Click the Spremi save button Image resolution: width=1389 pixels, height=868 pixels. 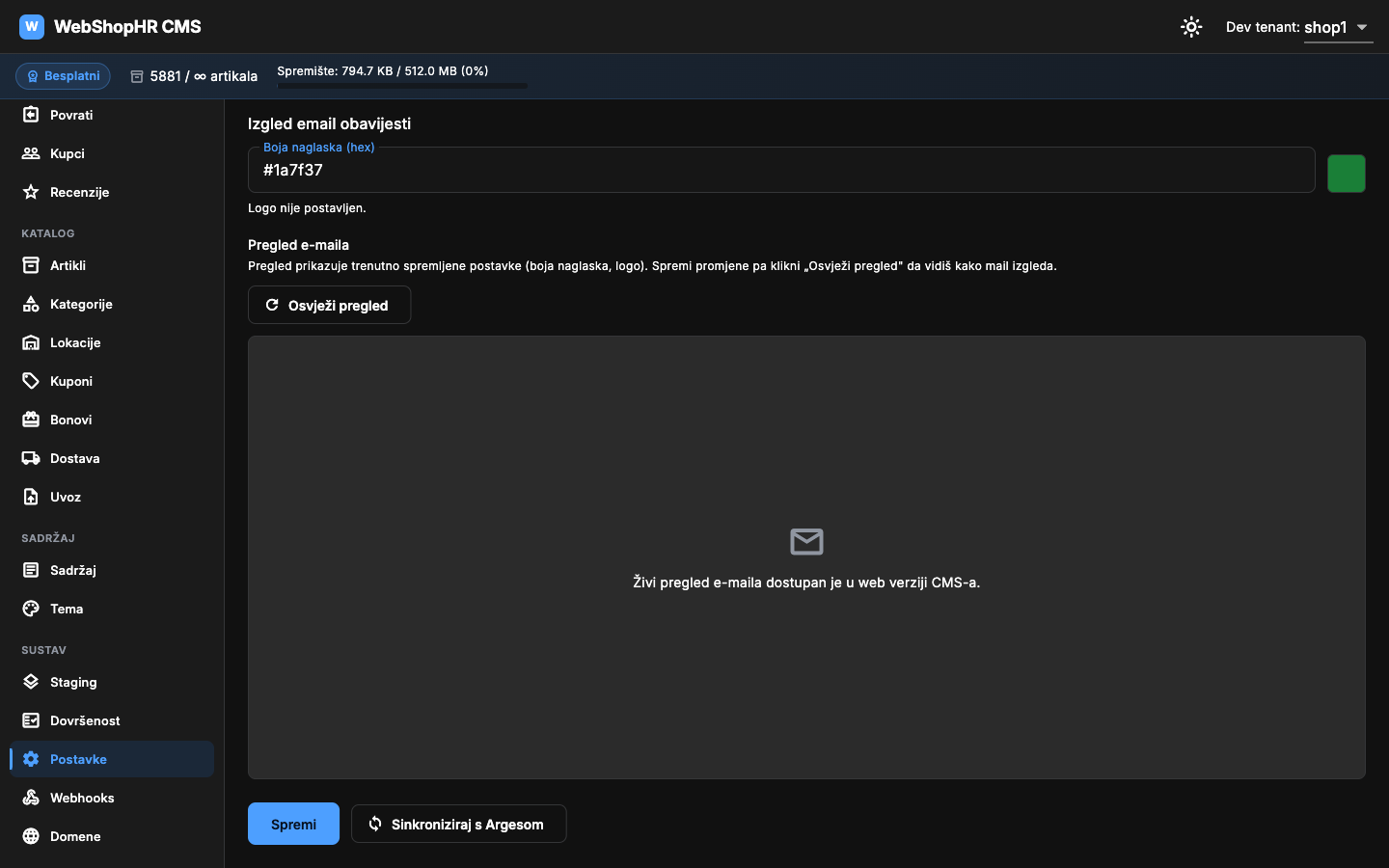[x=293, y=824]
